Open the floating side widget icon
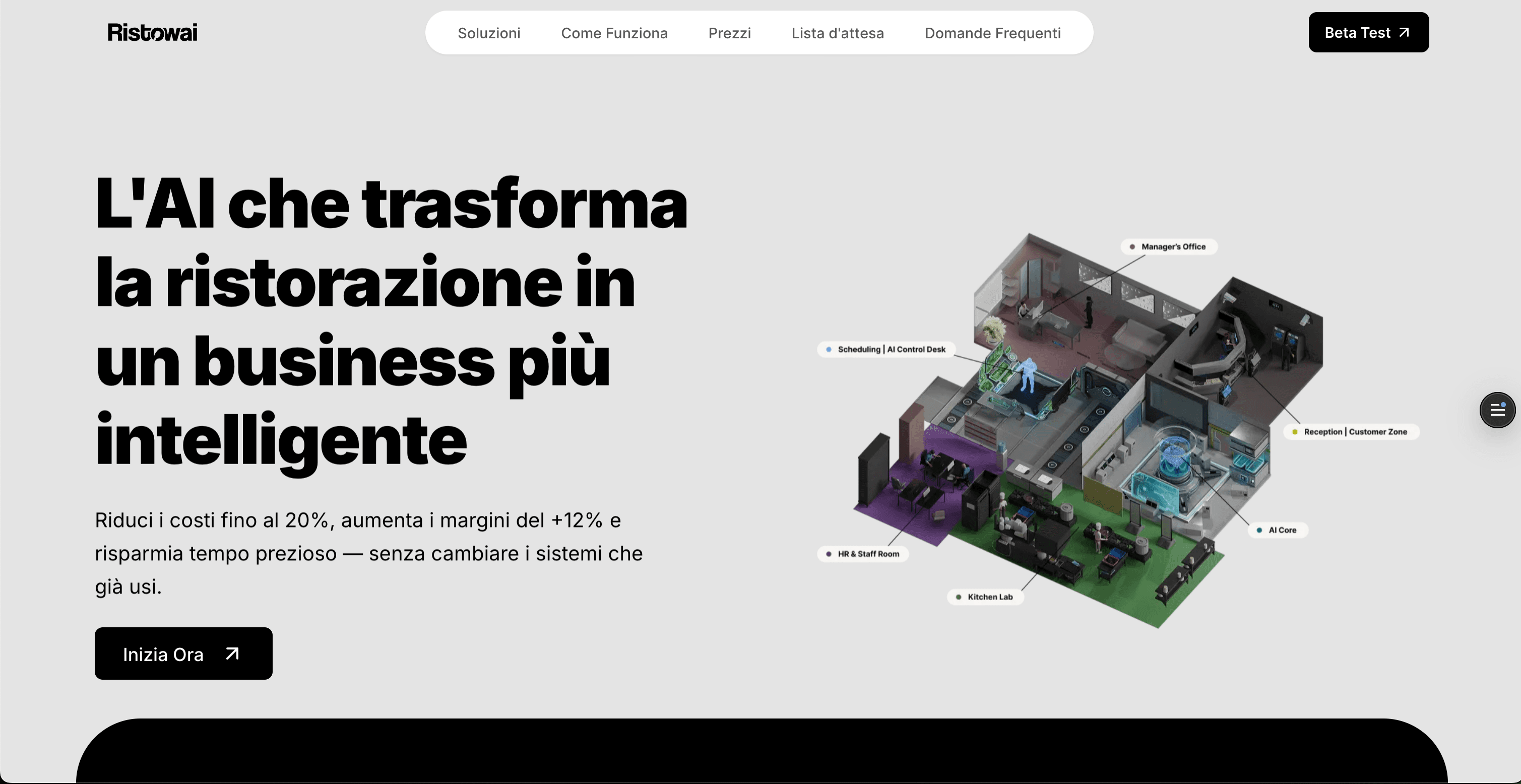This screenshot has height=784, width=1521. (x=1497, y=410)
